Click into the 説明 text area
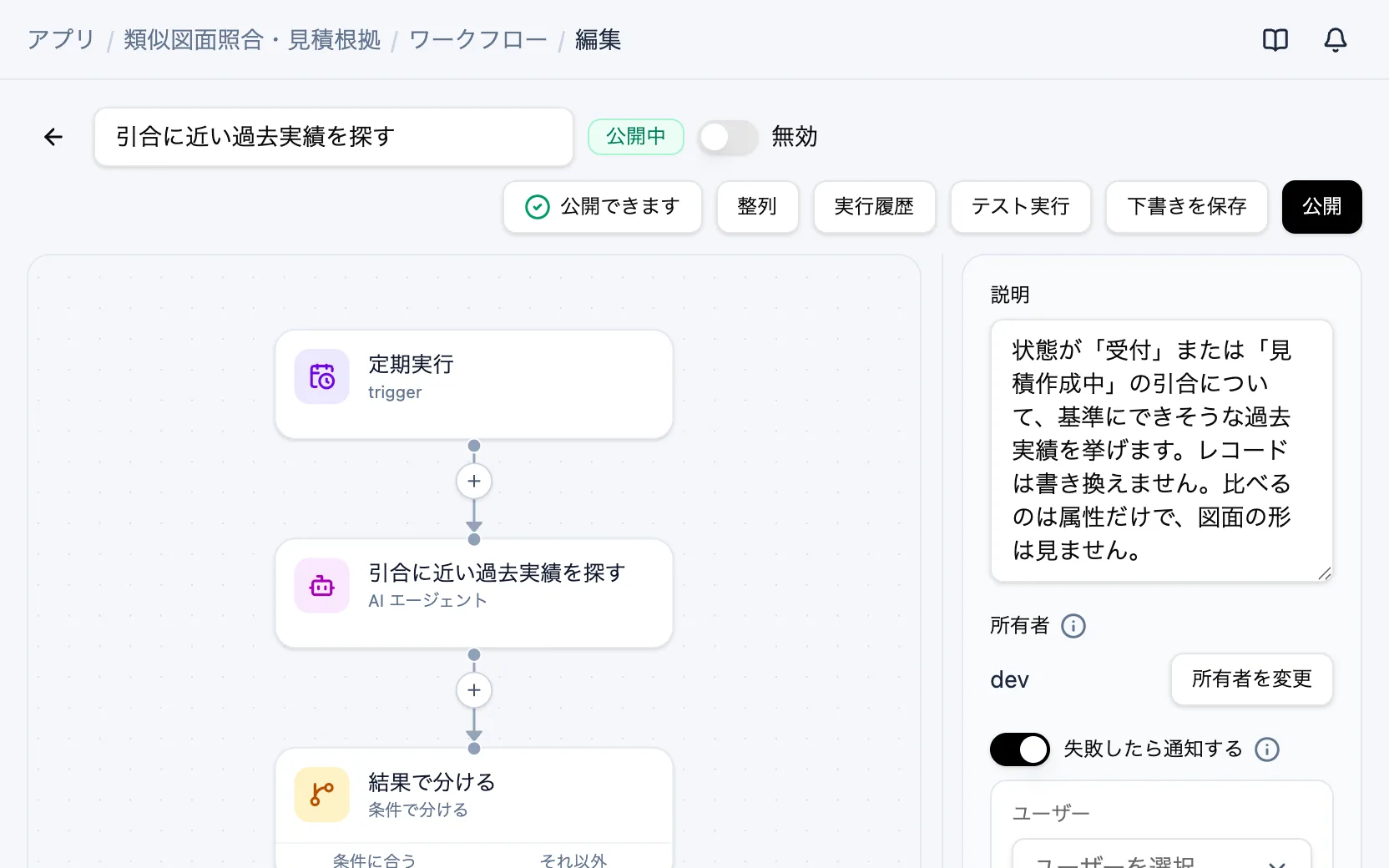 [x=1161, y=451]
